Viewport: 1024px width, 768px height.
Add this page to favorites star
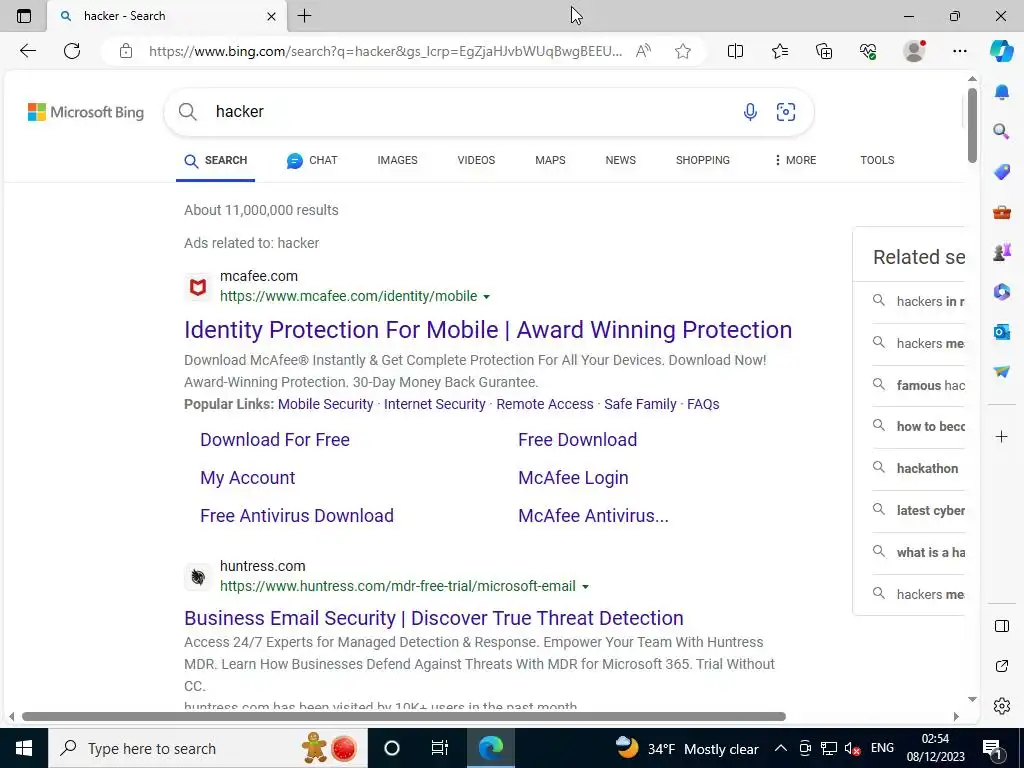tap(683, 51)
